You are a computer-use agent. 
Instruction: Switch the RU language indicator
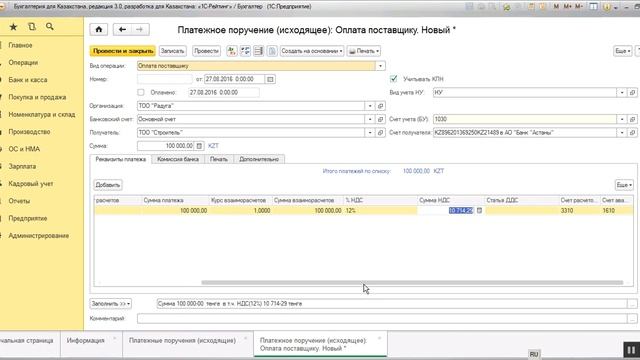pyautogui.click(x=534, y=354)
